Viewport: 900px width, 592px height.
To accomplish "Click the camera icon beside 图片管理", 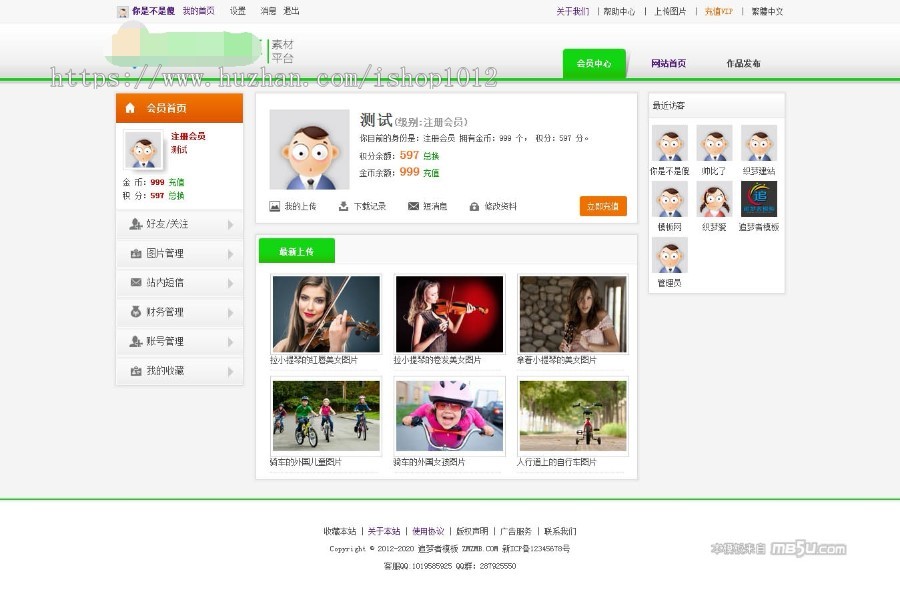I will (136, 253).
